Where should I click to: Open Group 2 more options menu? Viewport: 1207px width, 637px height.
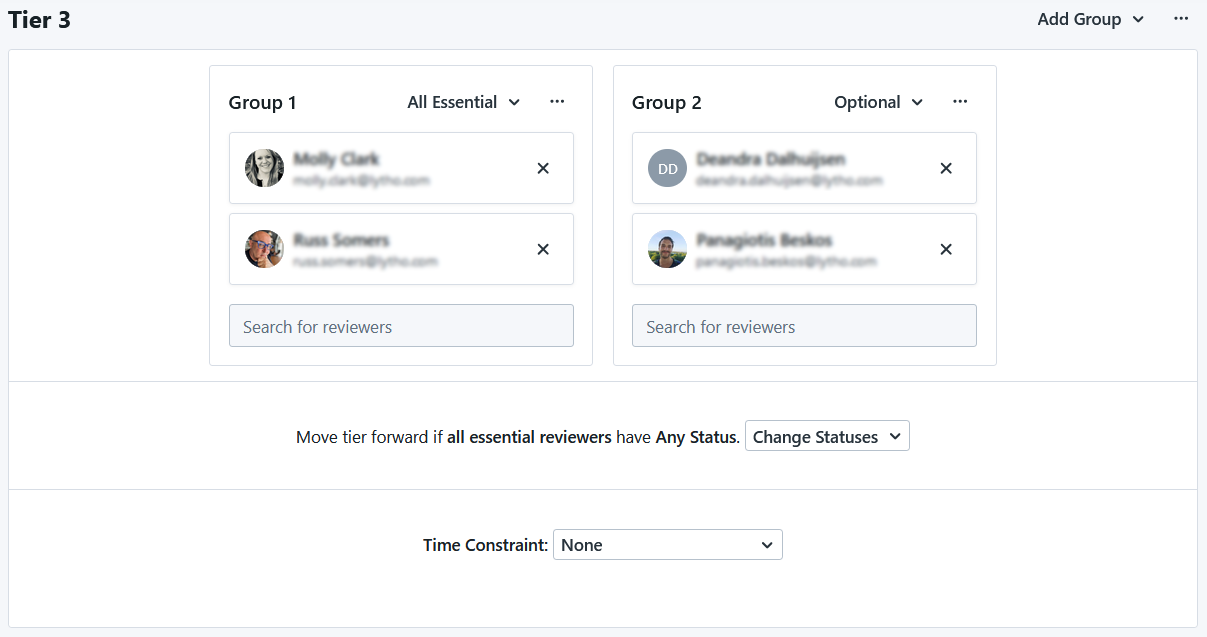pyautogui.click(x=960, y=101)
